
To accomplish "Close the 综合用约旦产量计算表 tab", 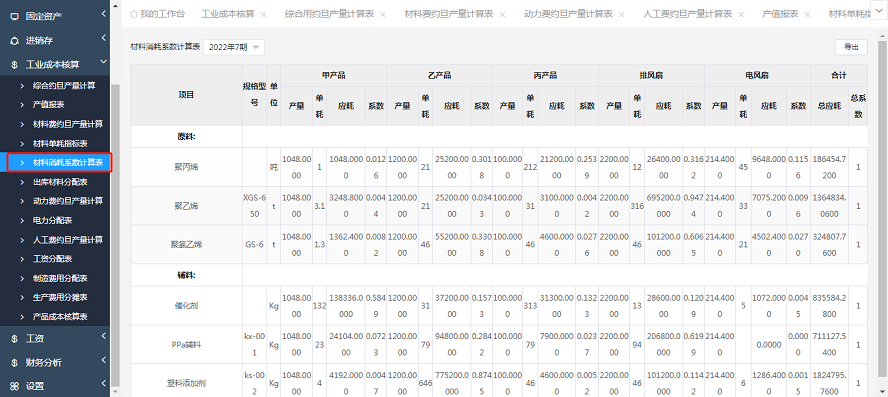I will 383,14.
